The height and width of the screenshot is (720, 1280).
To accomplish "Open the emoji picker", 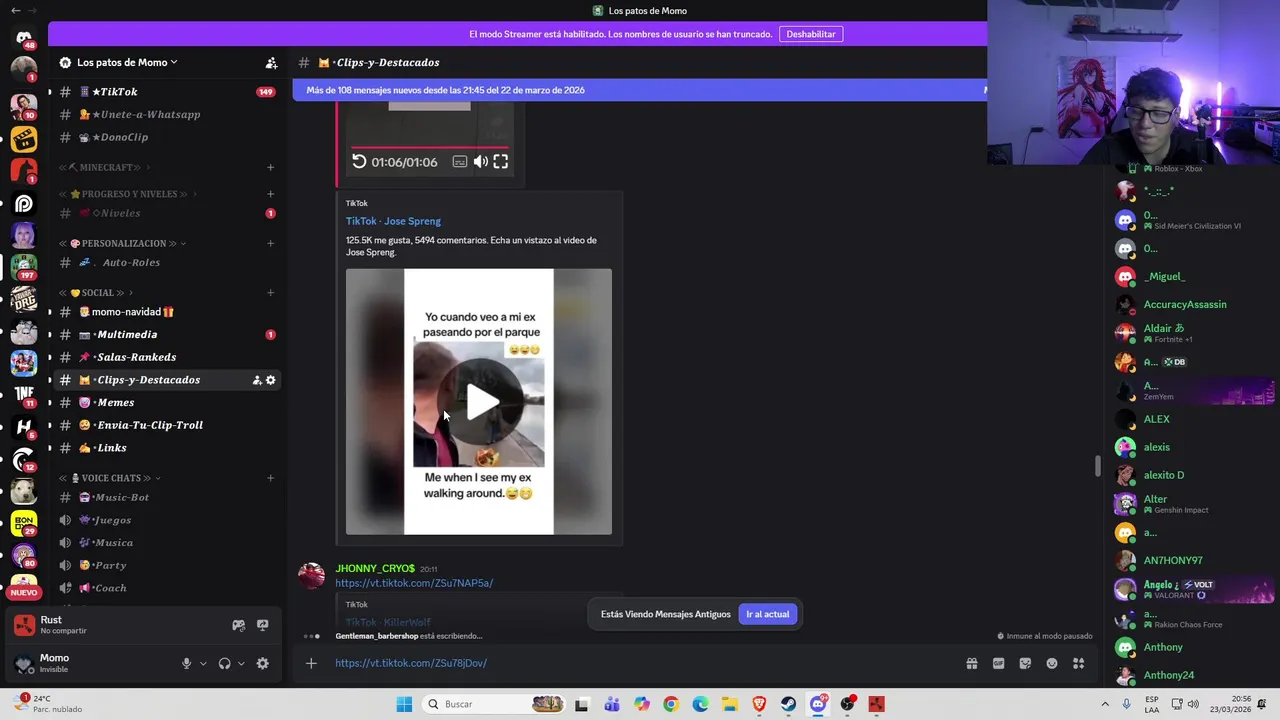I will click(1052, 663).
